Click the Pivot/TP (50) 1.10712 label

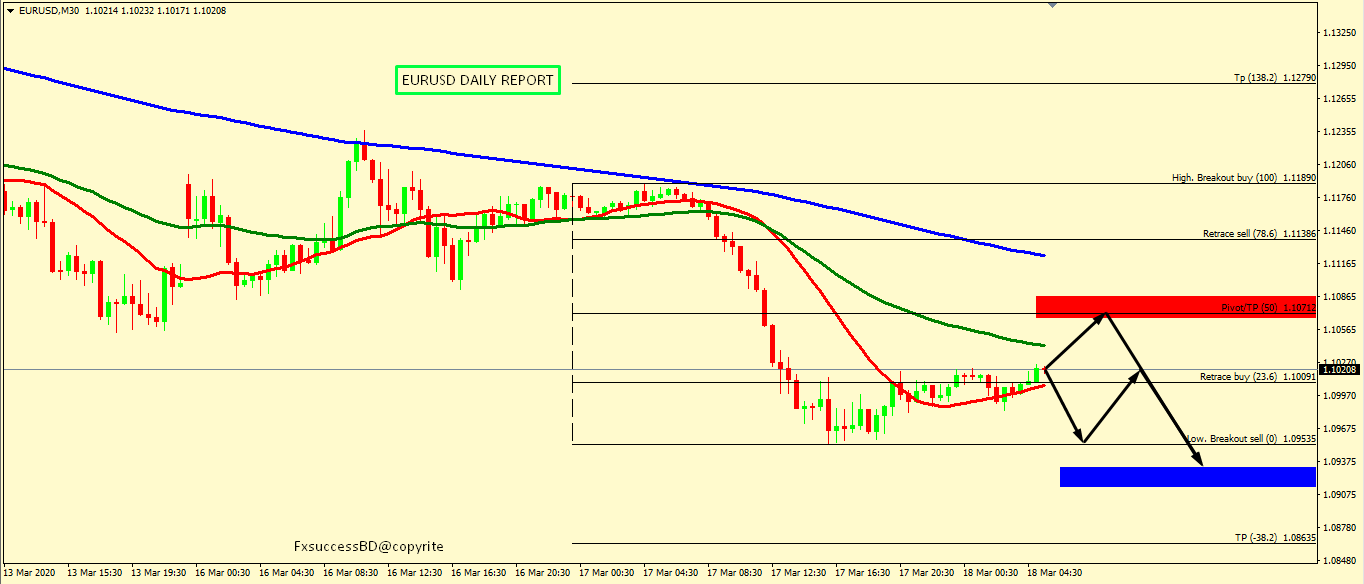(x=1263, y=307)
